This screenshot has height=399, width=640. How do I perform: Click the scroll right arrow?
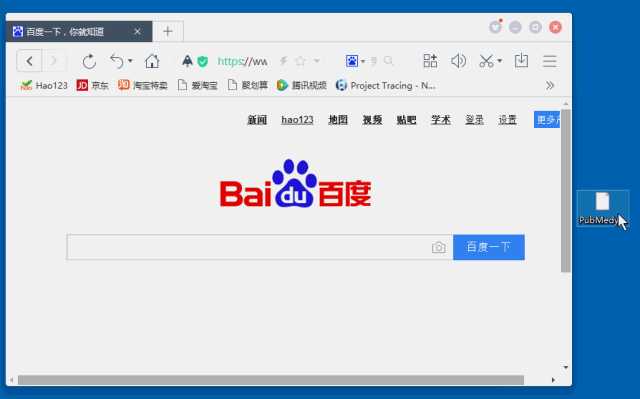[x=553, y=380]
